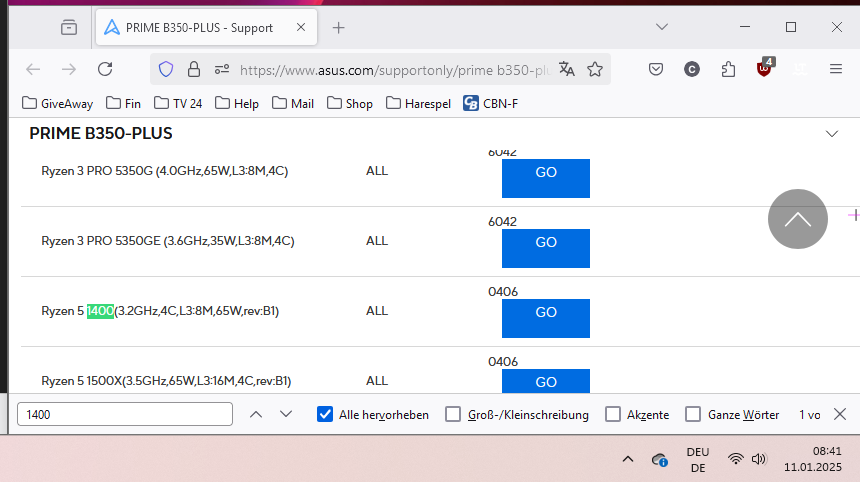The image size is (860, 482).
Task: Select BIOS version 0406 for Ryzen 5 1400
Action: point(503,291)
